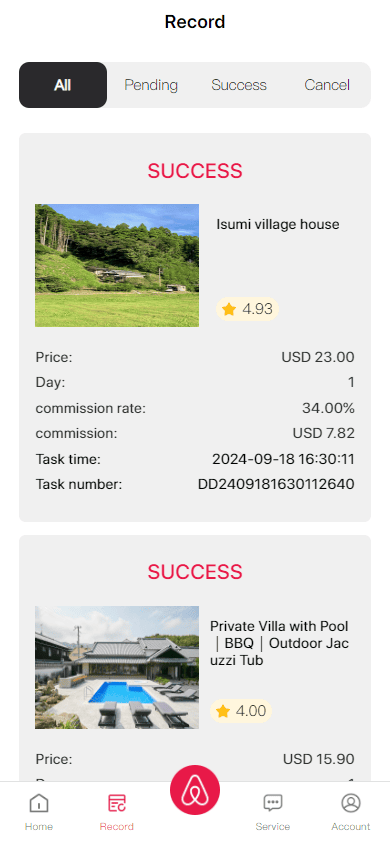Open the Service chat icon
Screen dimensions: 390x844
coord(273,803)
